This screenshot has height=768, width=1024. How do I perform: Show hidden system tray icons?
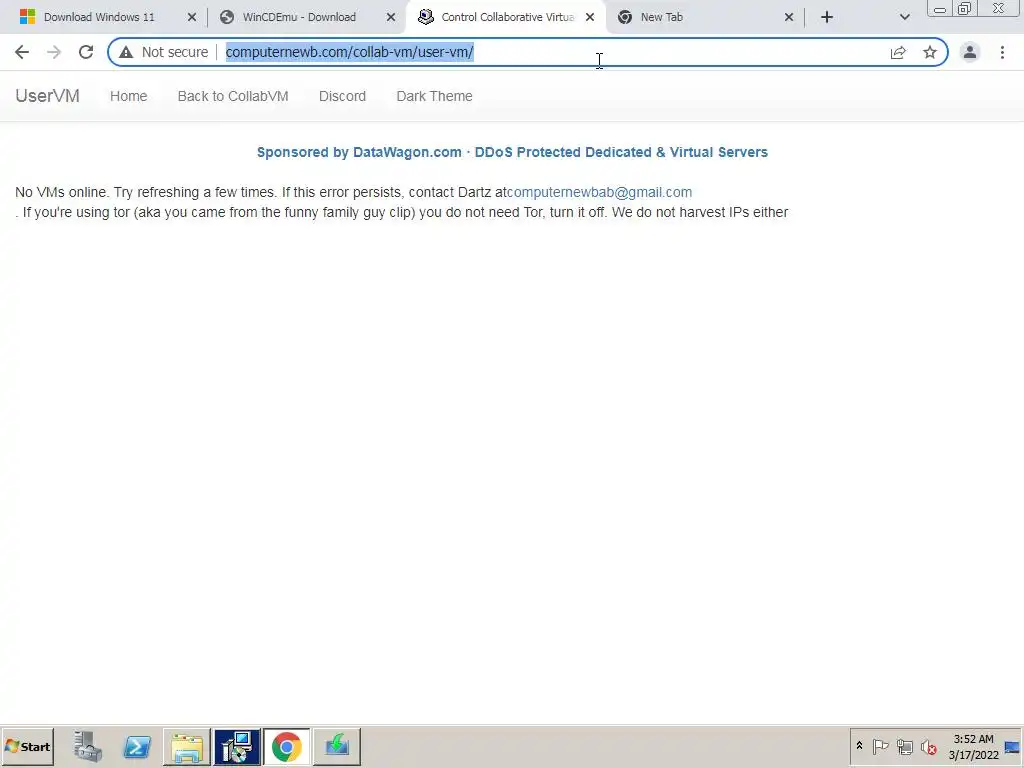click(859, 746)
